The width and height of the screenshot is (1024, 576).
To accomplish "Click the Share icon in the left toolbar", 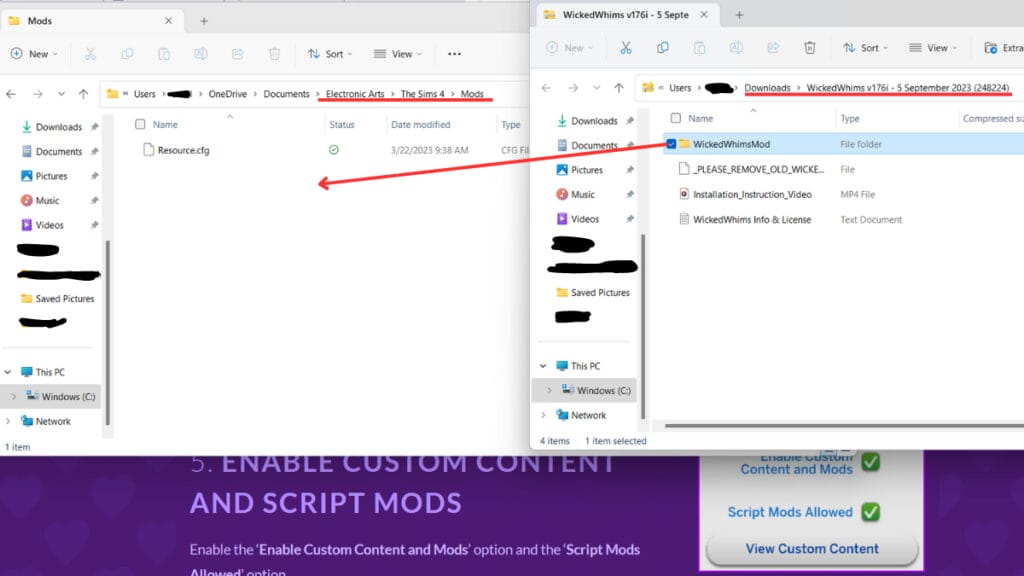I will coord(237,52).
